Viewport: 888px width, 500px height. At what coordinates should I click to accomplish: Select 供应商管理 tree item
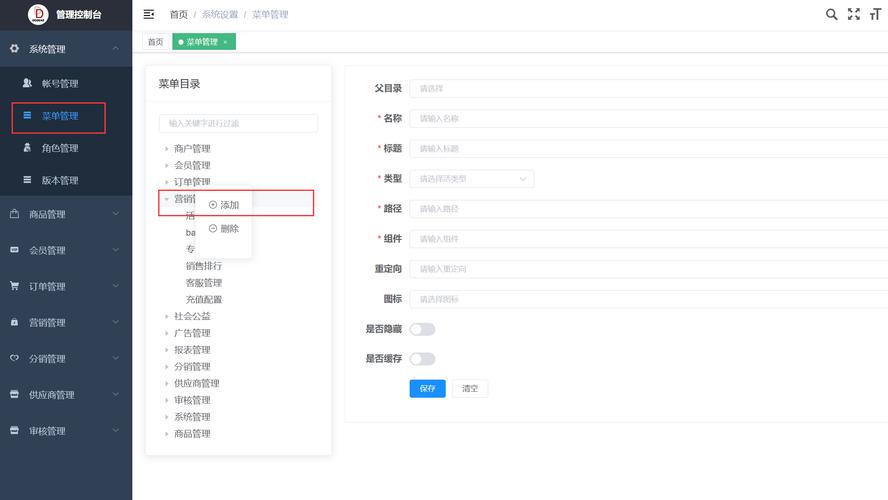click(197, 383)
